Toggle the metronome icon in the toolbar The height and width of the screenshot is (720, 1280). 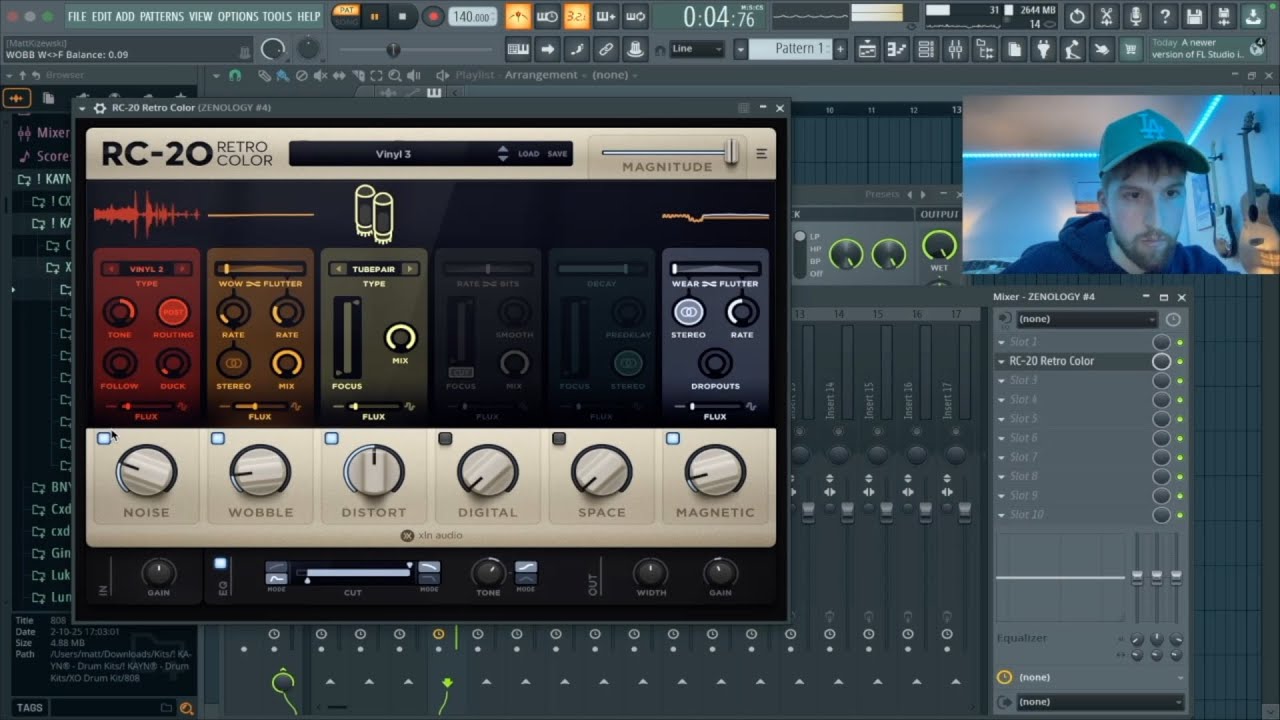518,16
